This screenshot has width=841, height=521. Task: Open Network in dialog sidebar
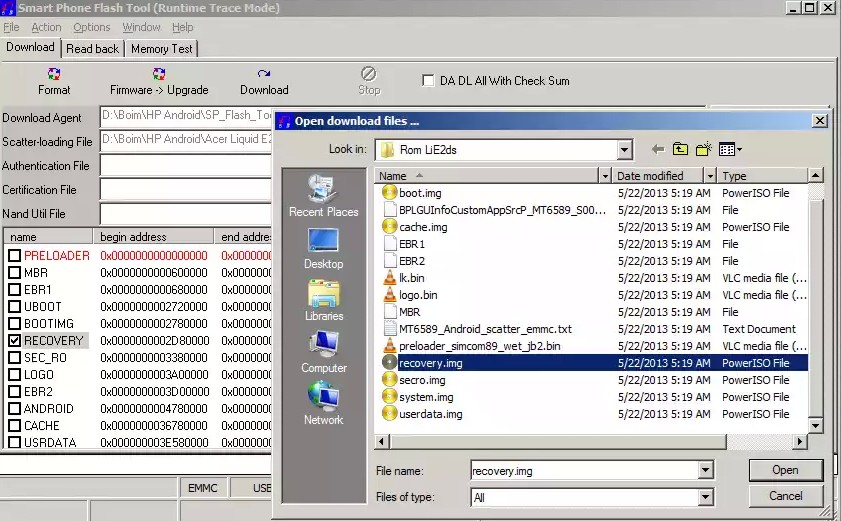tap(323, 403)
